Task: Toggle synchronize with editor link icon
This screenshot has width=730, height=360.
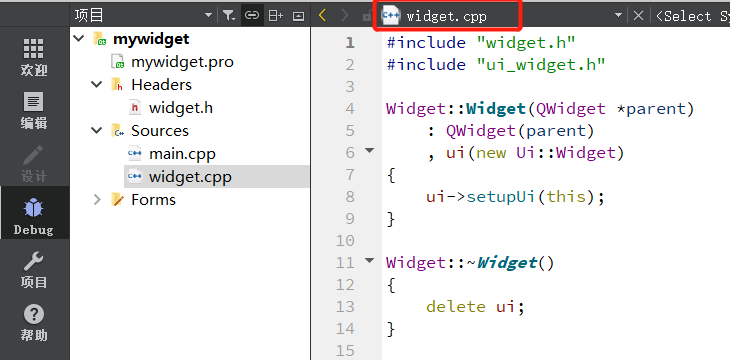Action: [x=252, y=16]
